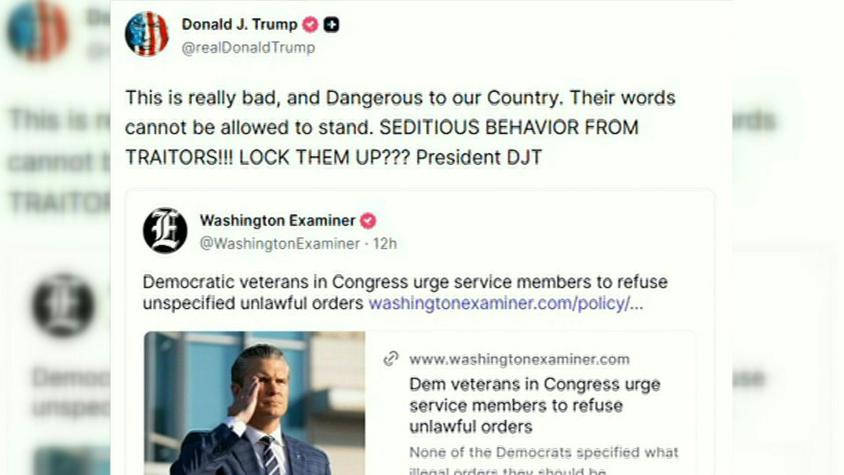The image size is (844, 475).
Task: Click the blurred background Examiner logo on the left
Action: 63,305
